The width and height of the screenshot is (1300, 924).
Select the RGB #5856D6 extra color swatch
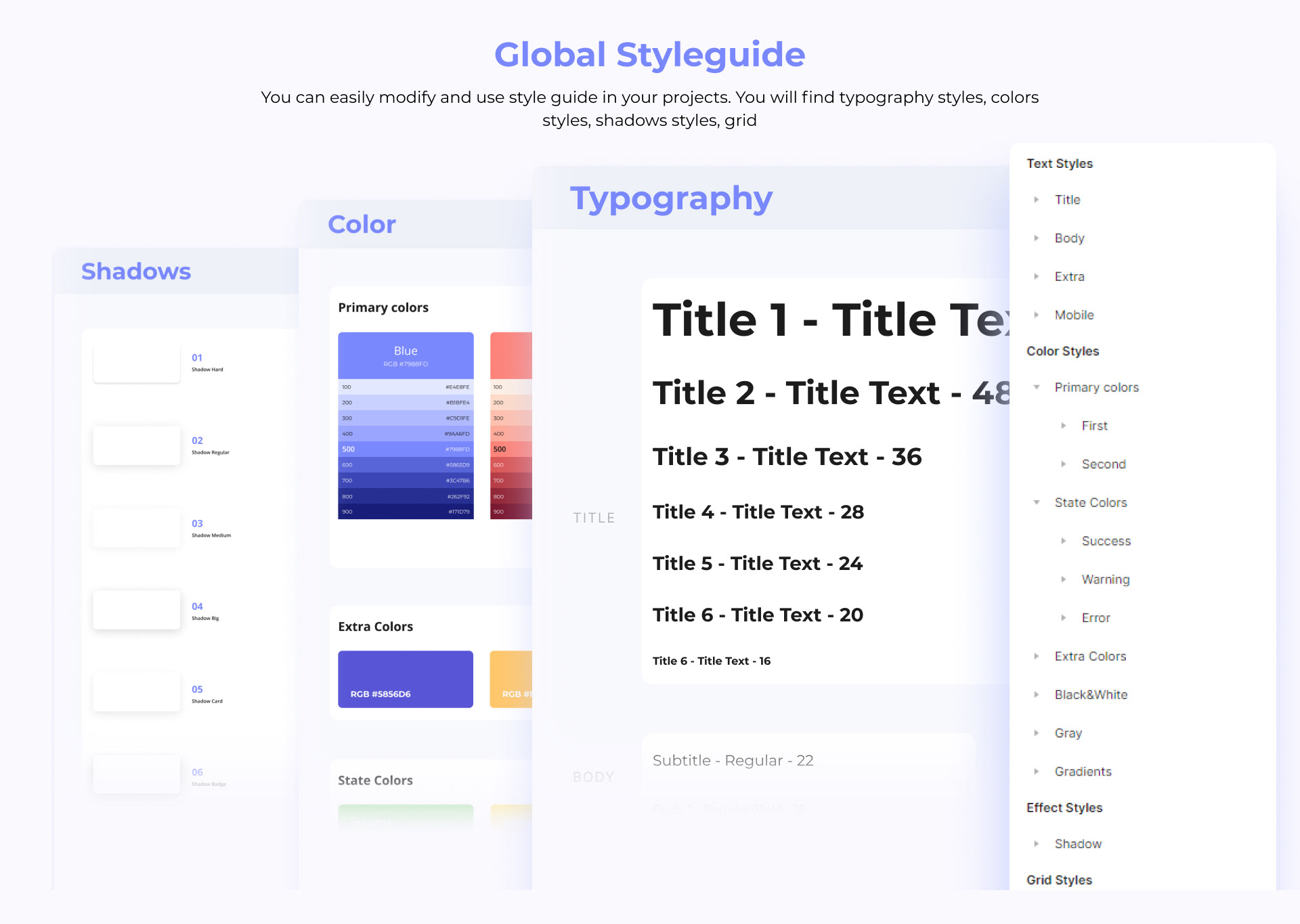pyautogui.click(x=406, y=679)
